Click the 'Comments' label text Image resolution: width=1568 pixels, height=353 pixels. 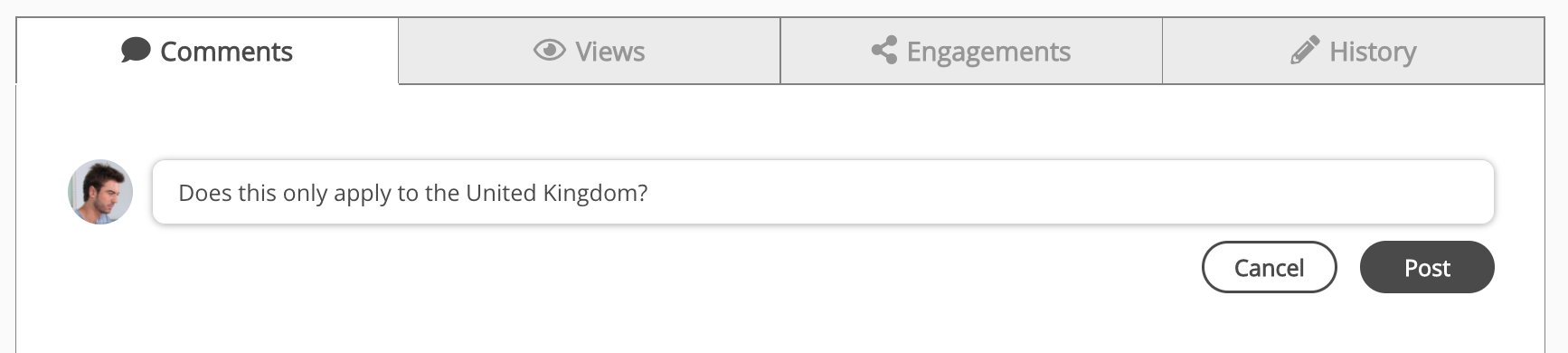pos(226,52)
